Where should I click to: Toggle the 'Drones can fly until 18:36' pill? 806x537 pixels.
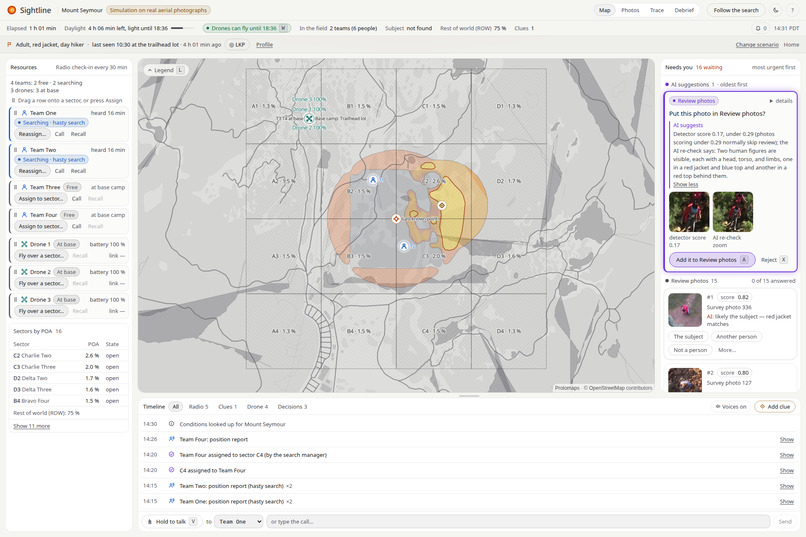[247, 28]
